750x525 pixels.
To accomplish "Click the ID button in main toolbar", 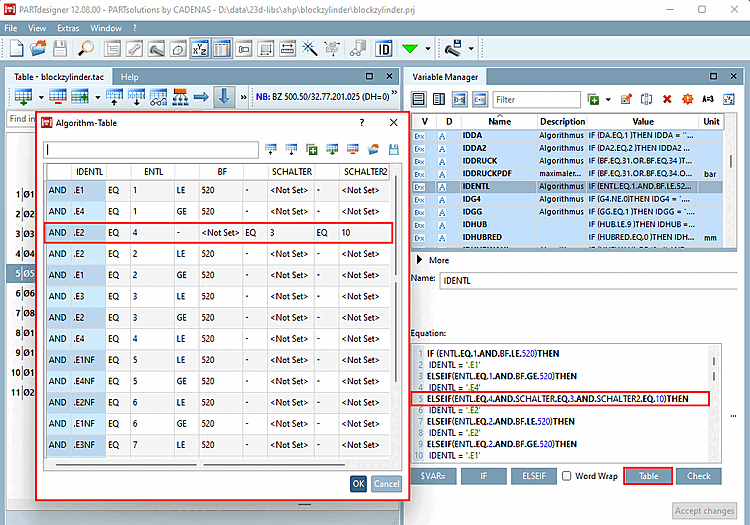I will pos(384,48).
